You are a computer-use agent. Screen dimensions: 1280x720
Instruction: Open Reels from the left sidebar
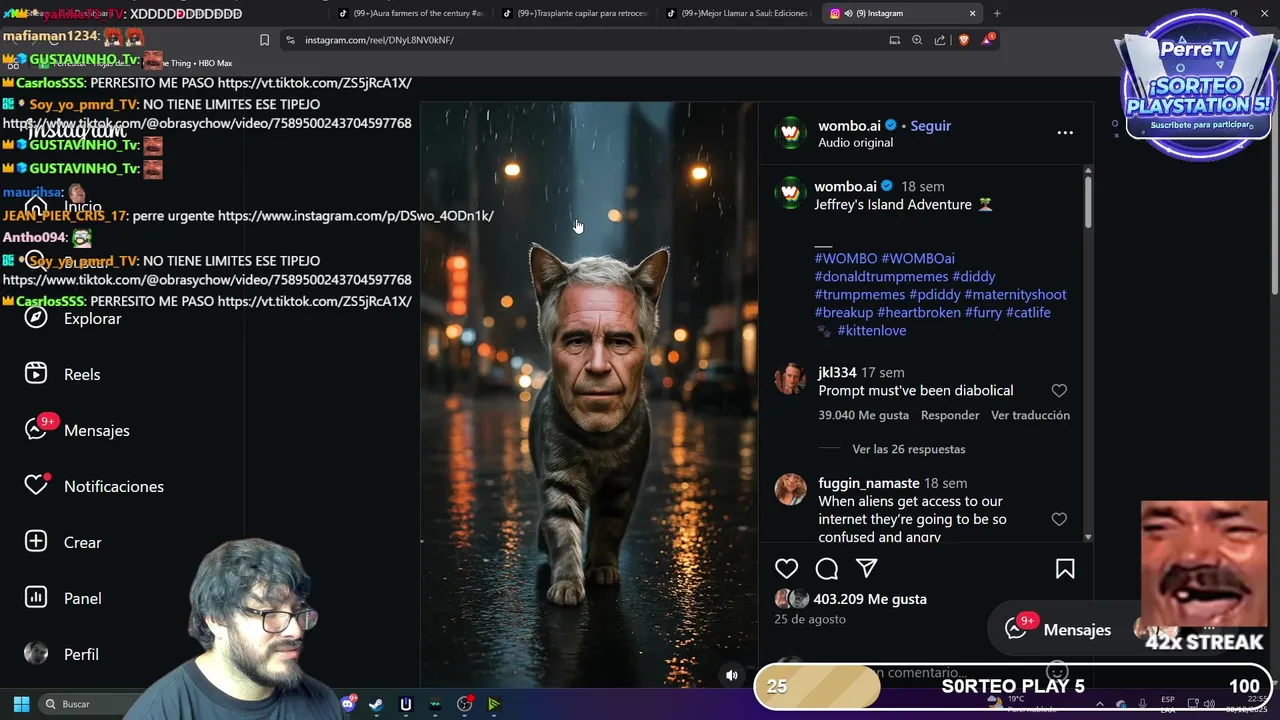62,374
